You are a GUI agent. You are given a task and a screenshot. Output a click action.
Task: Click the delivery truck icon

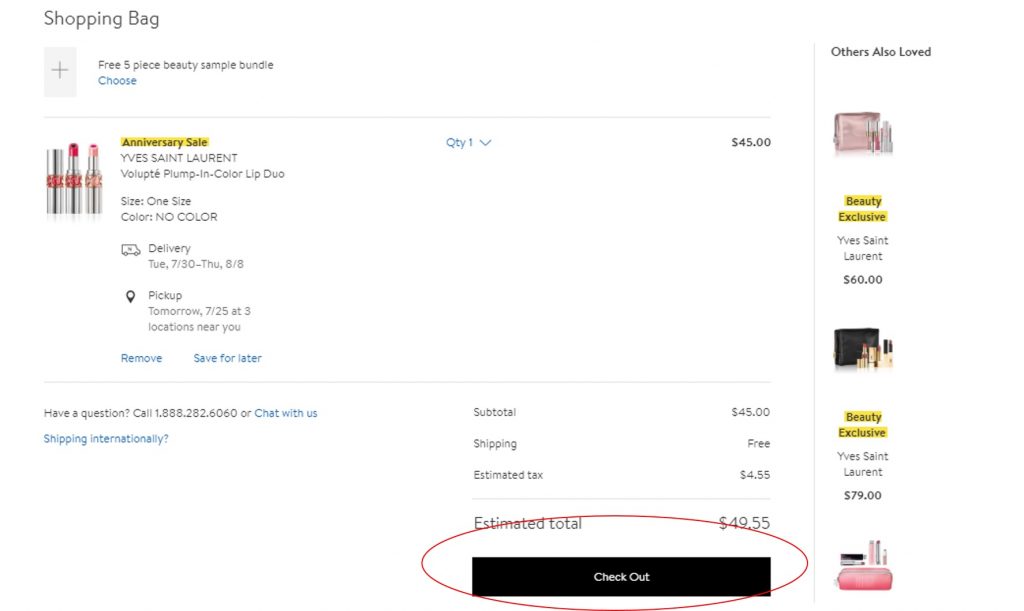(x=130, y=249)
